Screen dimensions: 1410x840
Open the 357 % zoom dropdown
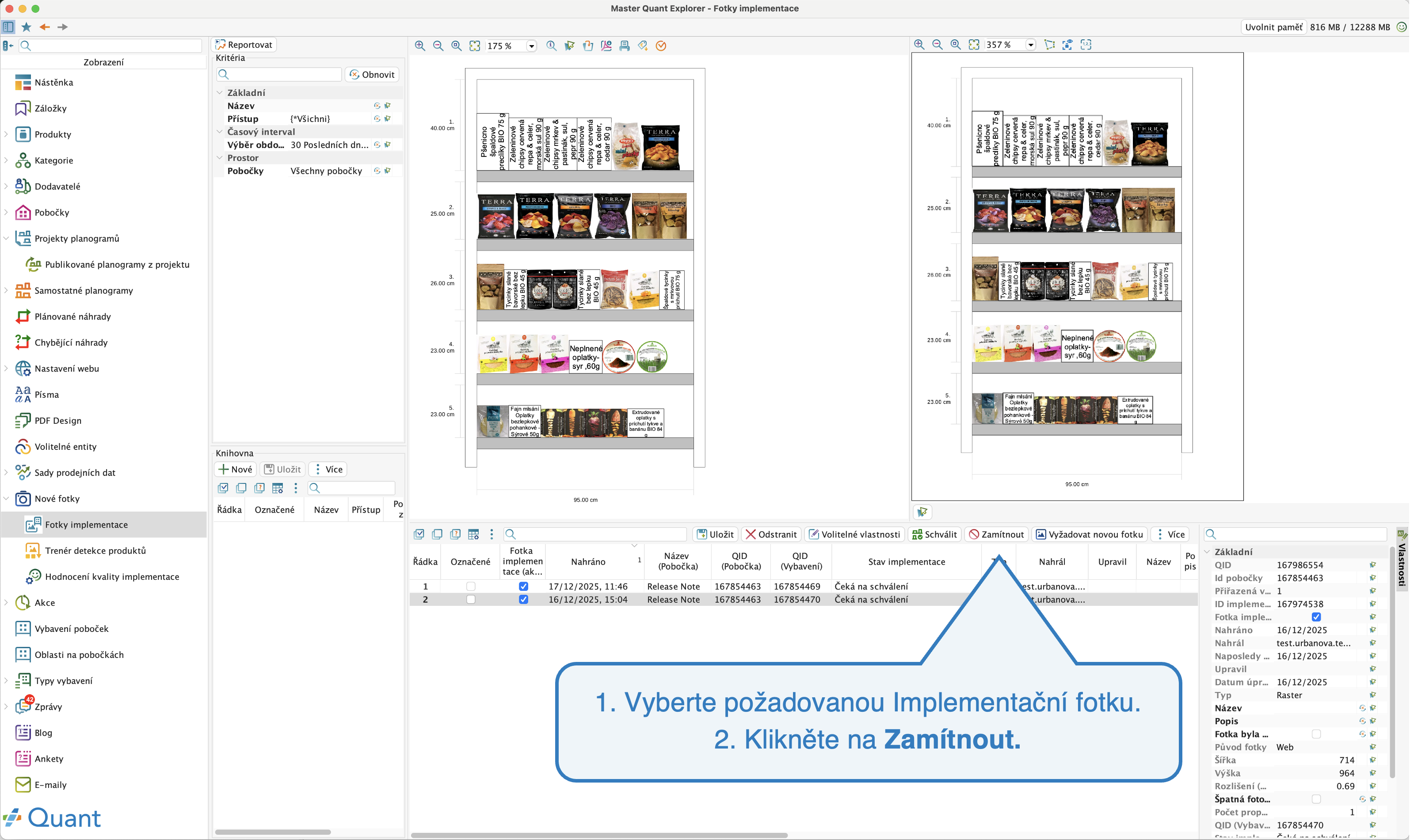pos(1031,45)
